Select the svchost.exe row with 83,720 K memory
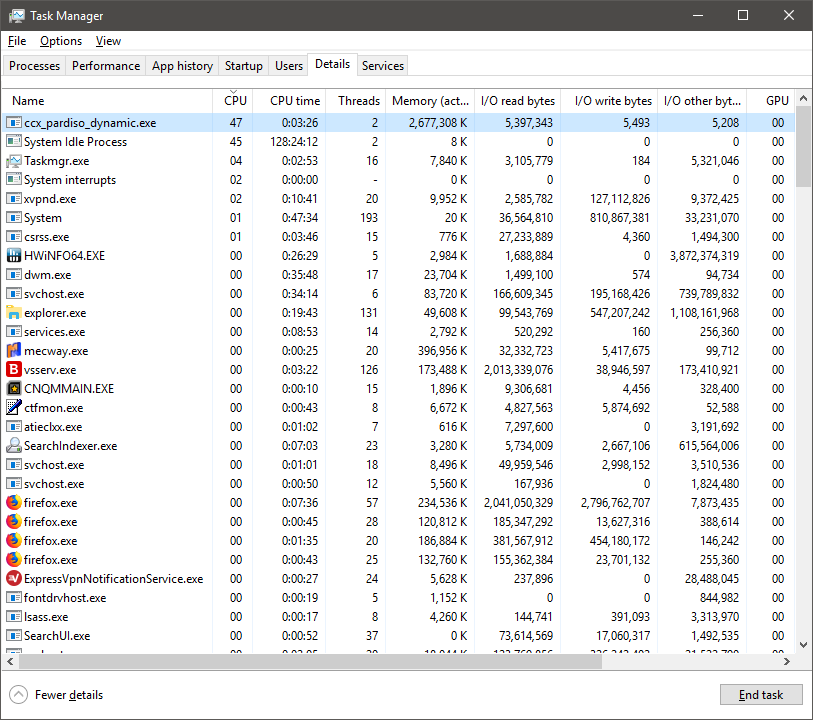This screenshot has height=720, width=813. pyautogui.click(x=398, y=294)
